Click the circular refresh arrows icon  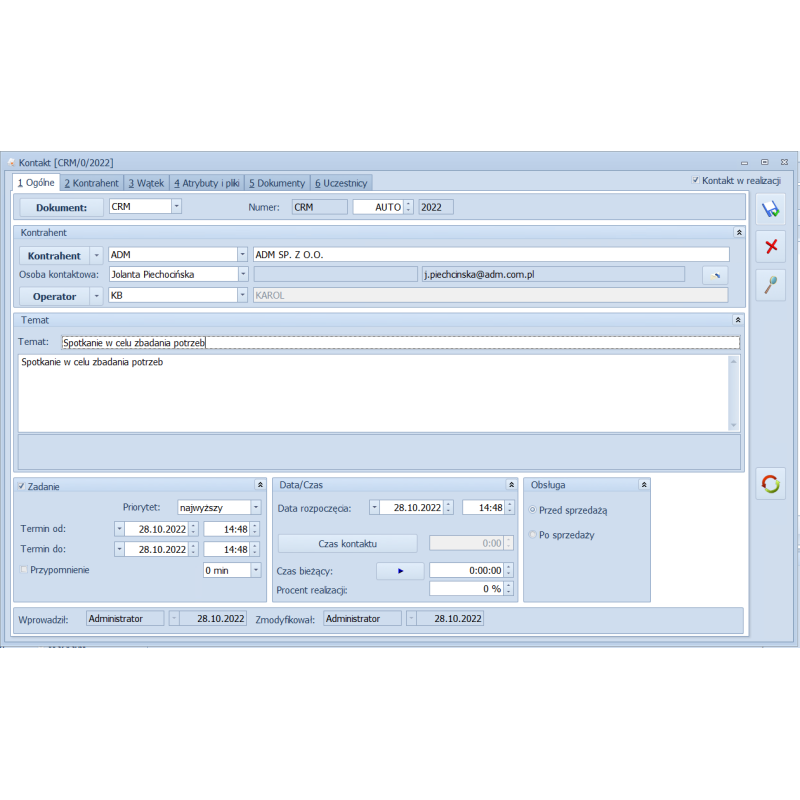770,484
